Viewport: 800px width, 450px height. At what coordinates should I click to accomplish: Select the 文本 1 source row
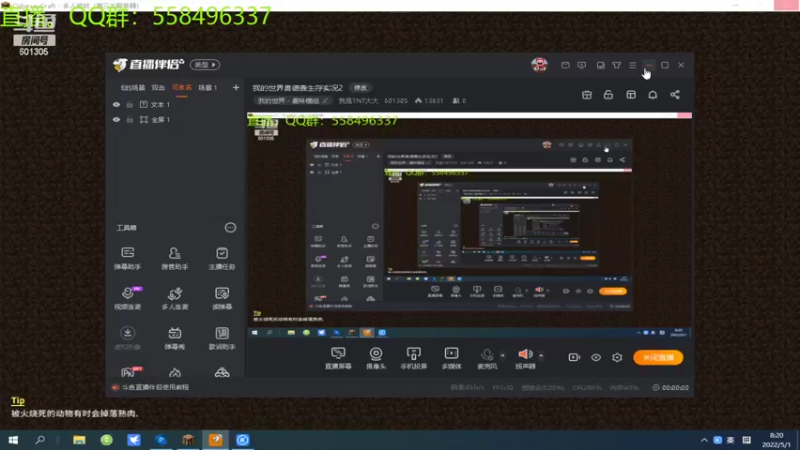[x=176, y=105]
